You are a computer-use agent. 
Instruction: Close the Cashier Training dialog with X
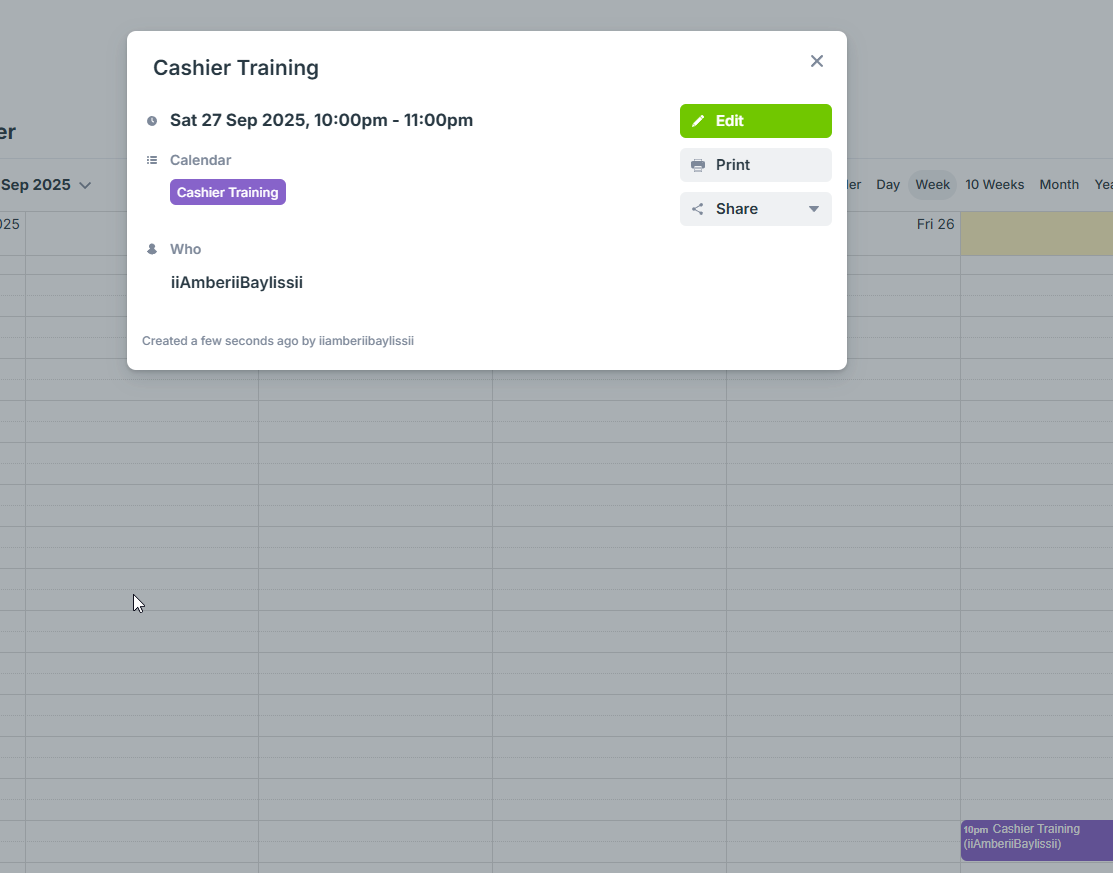(817, 61)
